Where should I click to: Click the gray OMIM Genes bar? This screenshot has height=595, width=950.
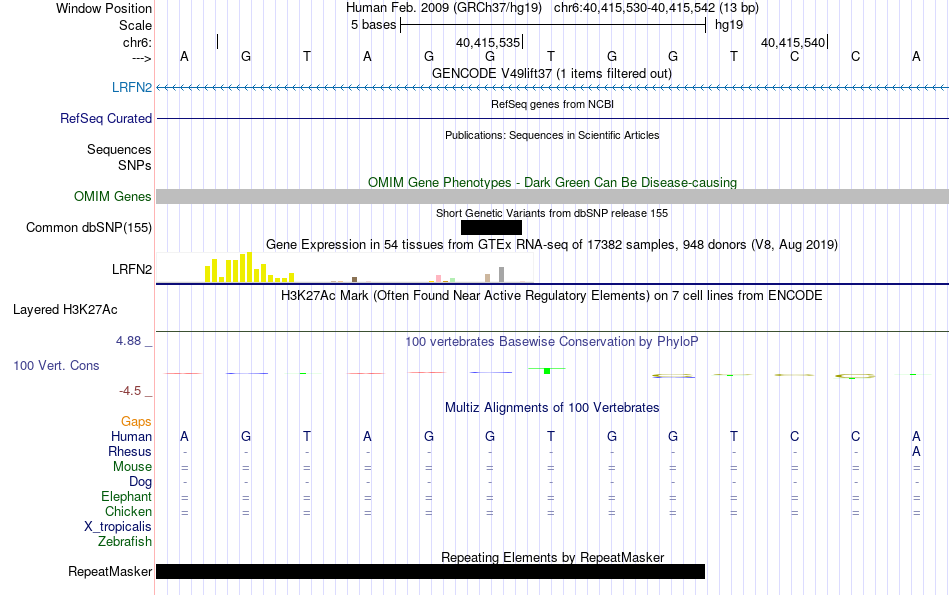click(x=553, y=196)
